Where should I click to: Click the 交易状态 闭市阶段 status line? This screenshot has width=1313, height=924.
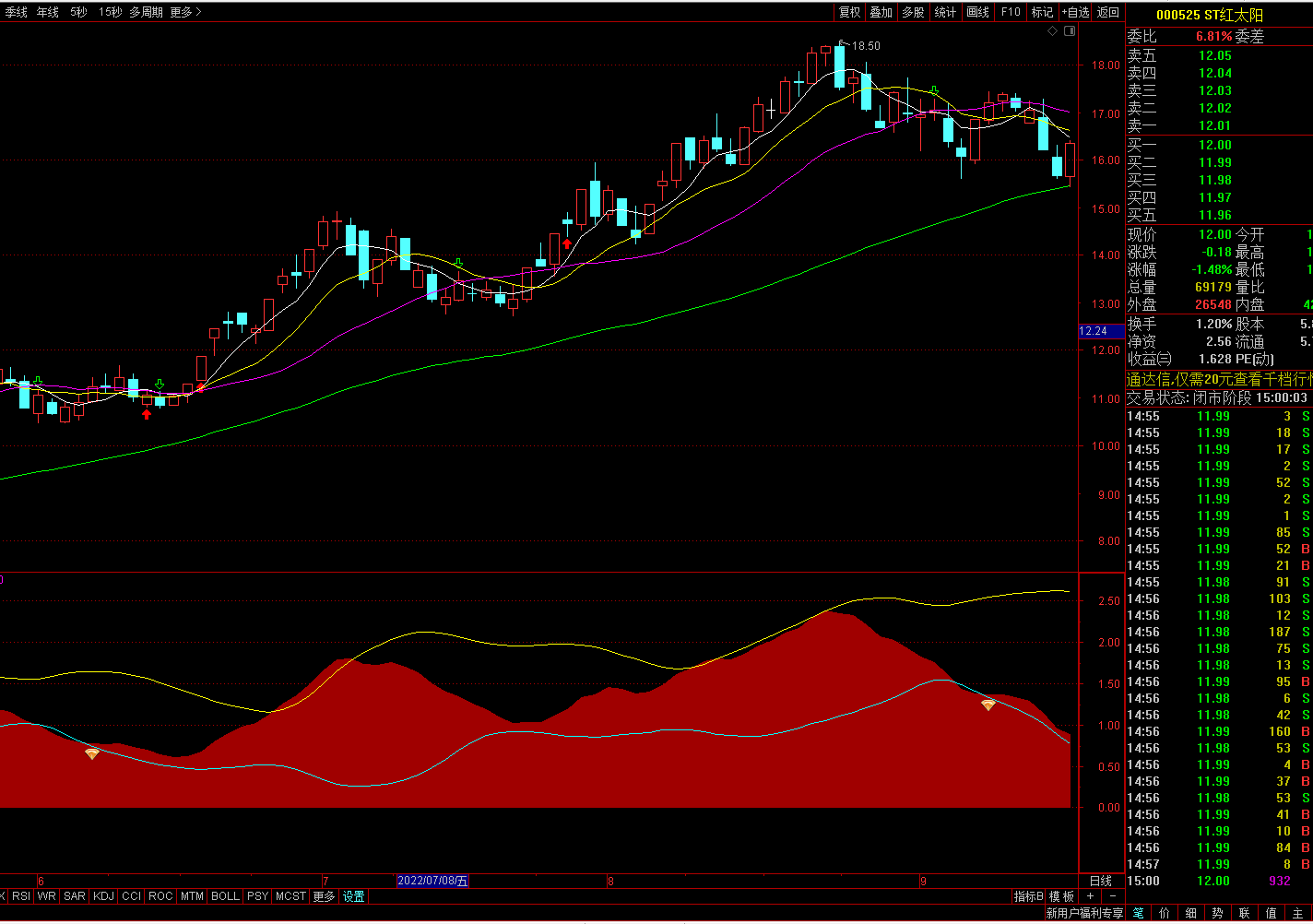(1217, 397)
